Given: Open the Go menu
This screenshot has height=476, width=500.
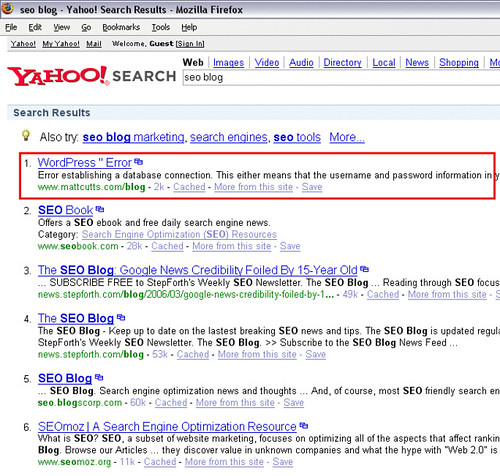Looking at the screenshot, I should pyautogui.click(x=86, y=27).
